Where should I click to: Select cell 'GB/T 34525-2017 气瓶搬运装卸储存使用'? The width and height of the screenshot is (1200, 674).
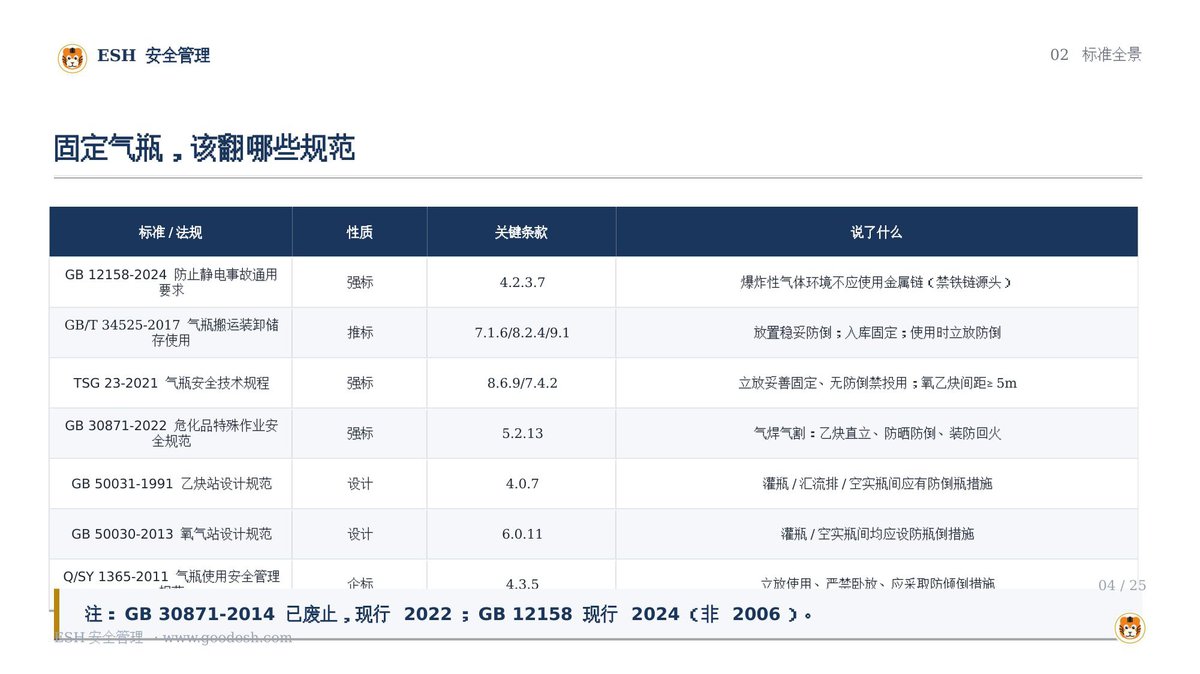[x=171, y=332]
